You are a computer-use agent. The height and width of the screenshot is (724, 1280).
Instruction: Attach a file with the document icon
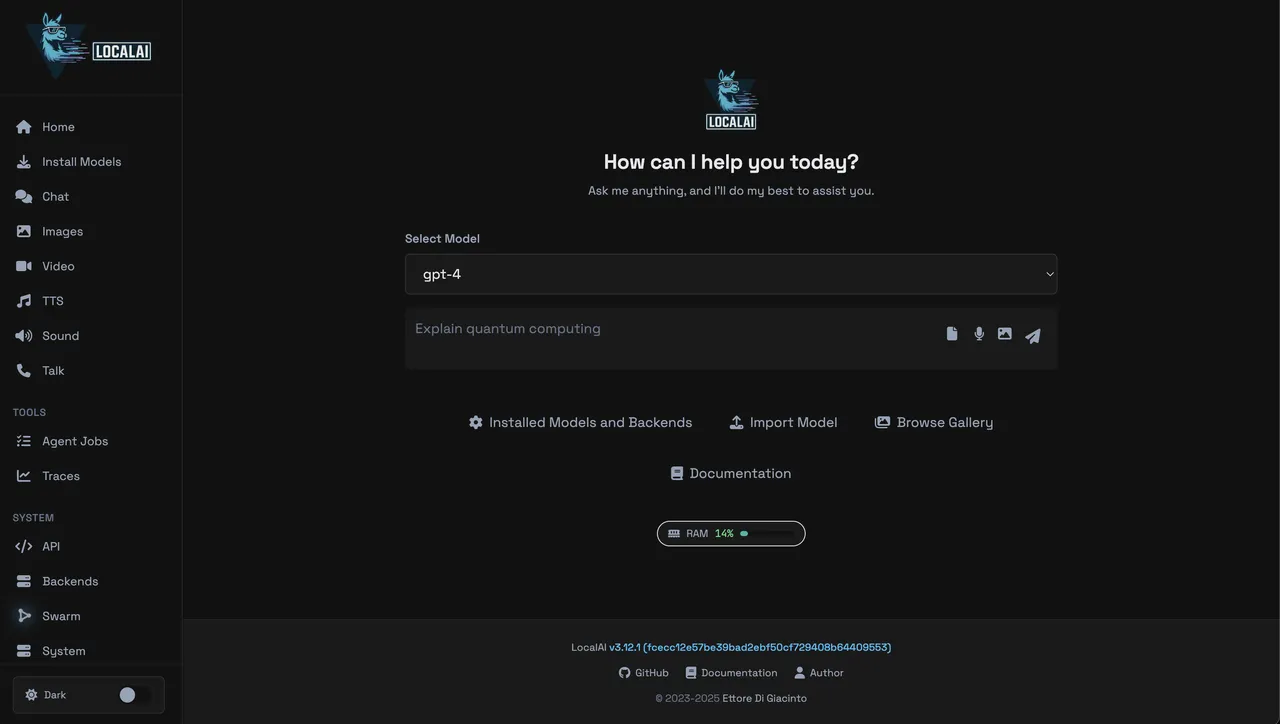tap(952, 334)
